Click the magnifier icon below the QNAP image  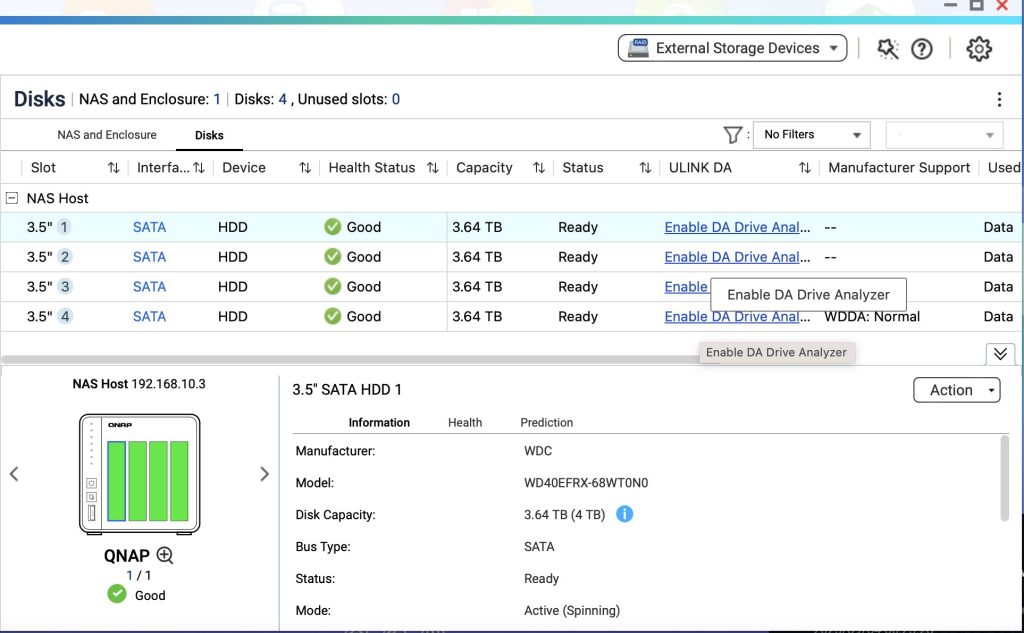(x=165, y=556)
